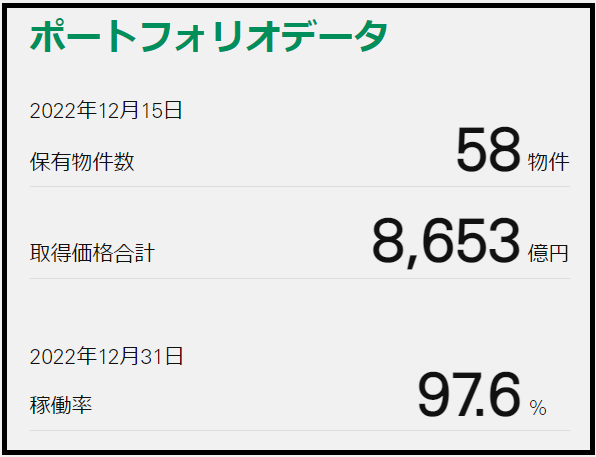Click the ポ character in the heading
This screenshot has height=457, width=596.
[x=48, y=35]
